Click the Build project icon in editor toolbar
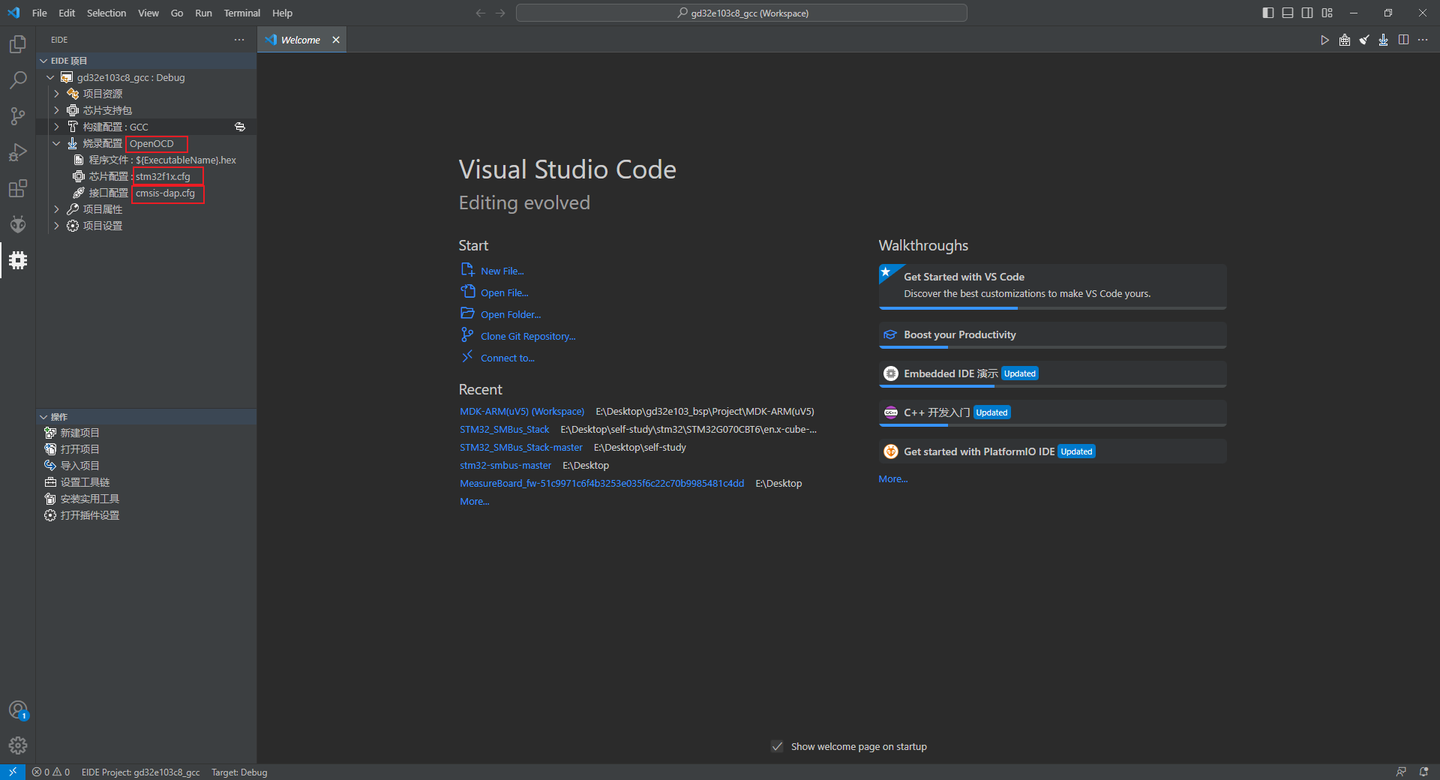Image resolution: width=1440 pixels, height=780 pixels. [1325, 39]
